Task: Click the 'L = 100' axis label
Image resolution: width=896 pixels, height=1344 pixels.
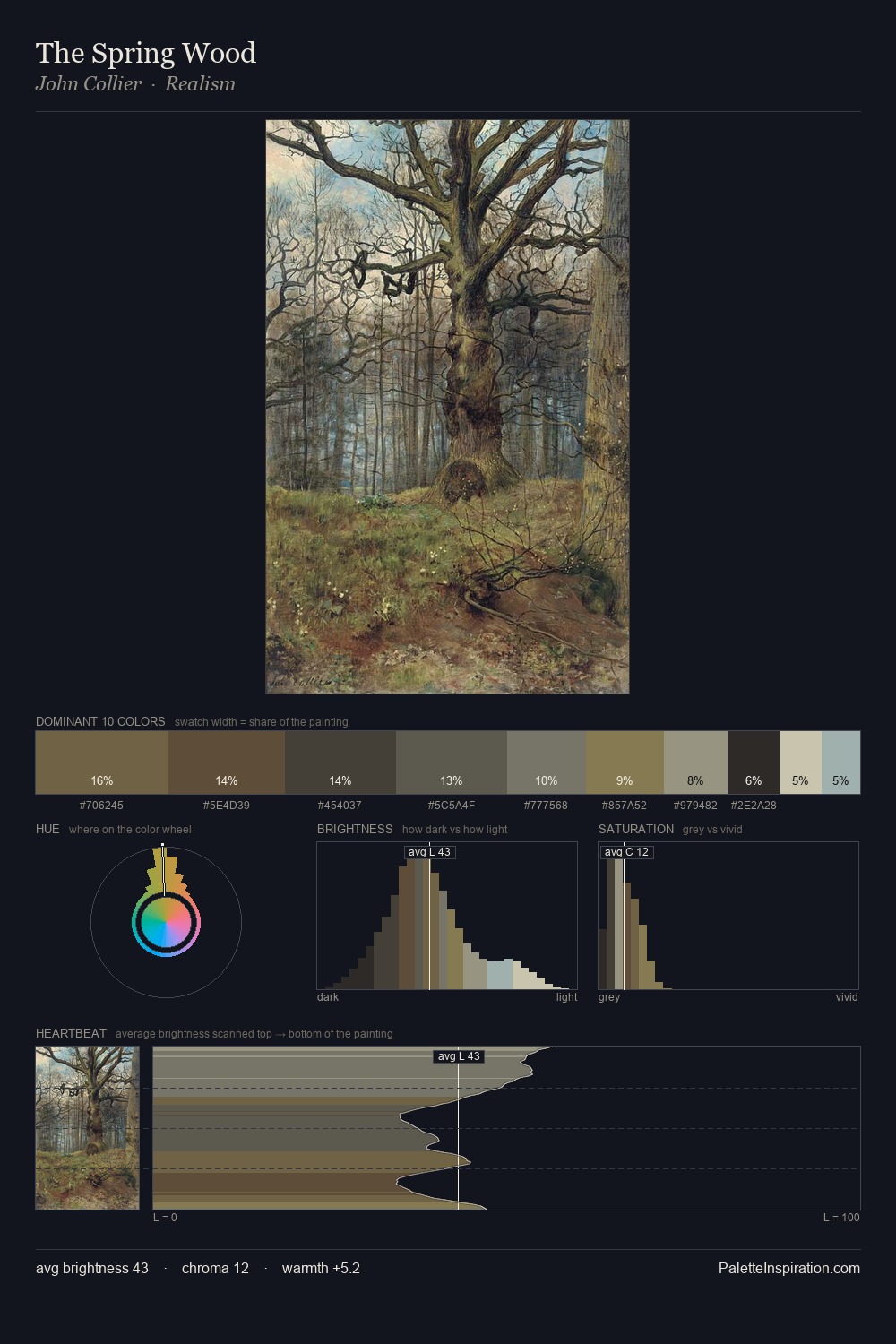Action: (841, 1218)
